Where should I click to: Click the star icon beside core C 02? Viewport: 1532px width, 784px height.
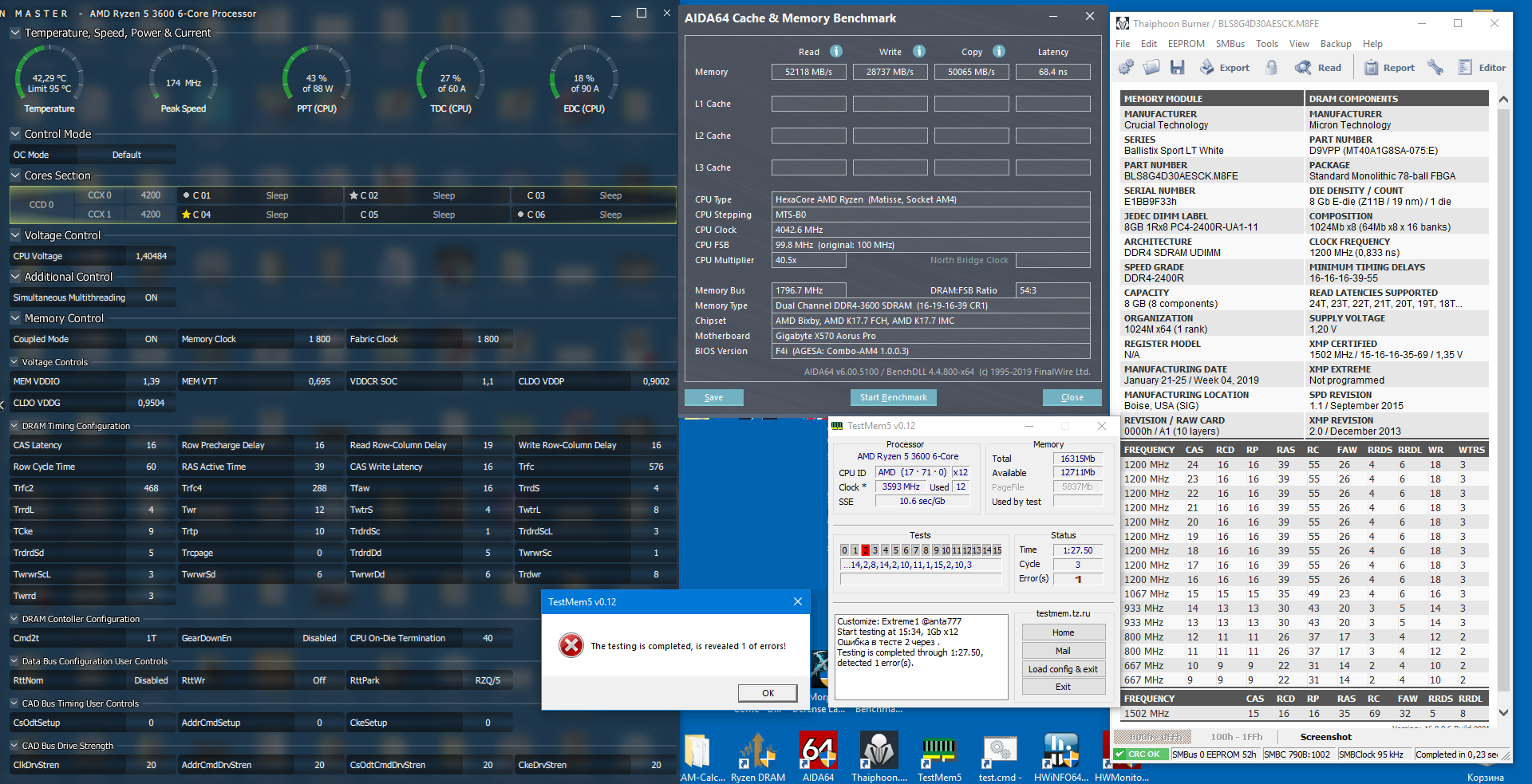coord(353,195)
